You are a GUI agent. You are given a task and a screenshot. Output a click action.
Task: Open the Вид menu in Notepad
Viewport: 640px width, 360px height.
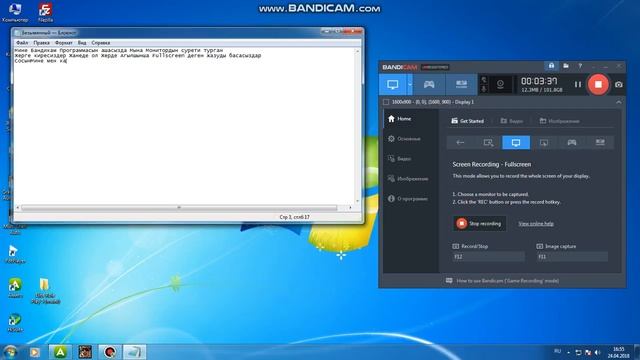click(x=82, y=42)
